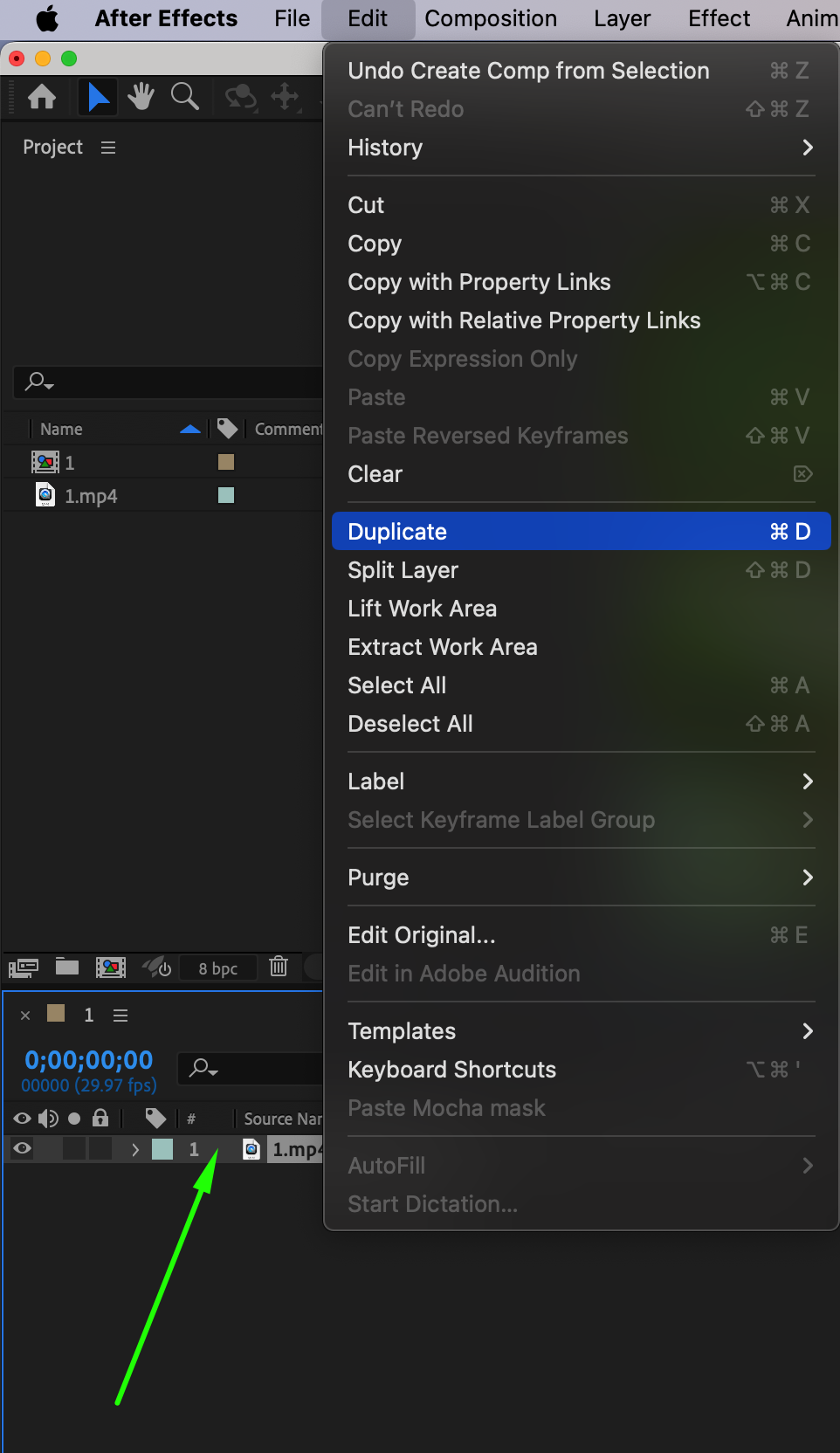The width and height of the screenshot is (840, 1453).
Task: Toggle the lock switch for layer 1
Action: click(100, 1149)
